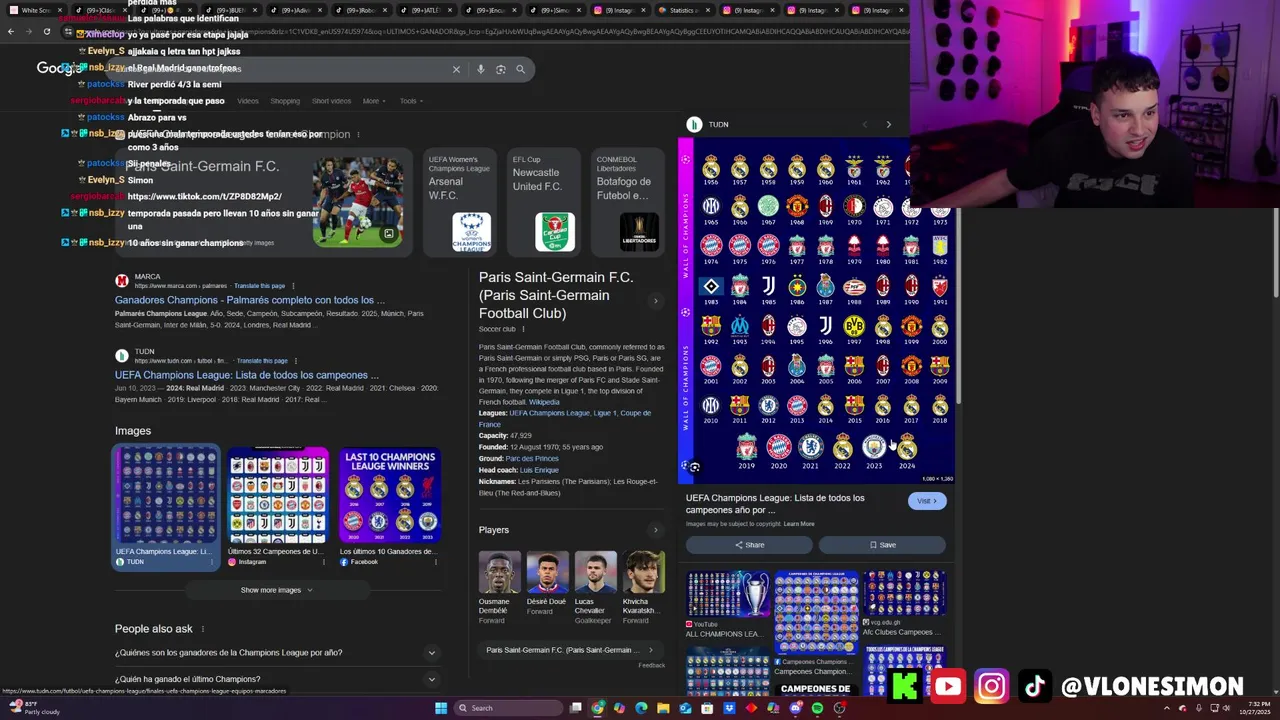Expand Paris Saint-Germain knowledge panel arrow

pos(655,301)
